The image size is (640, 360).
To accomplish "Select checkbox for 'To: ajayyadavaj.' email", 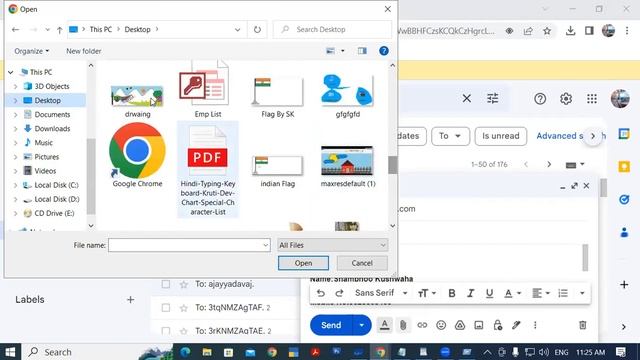I will point(166,284).
